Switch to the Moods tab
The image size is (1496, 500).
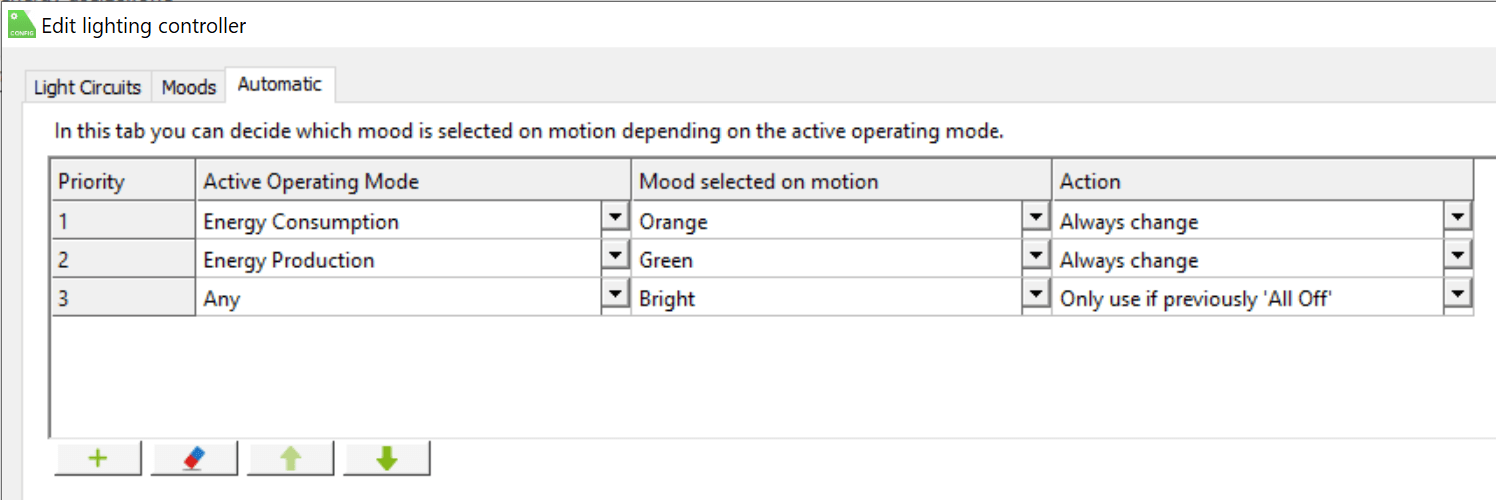pos(189,87)
